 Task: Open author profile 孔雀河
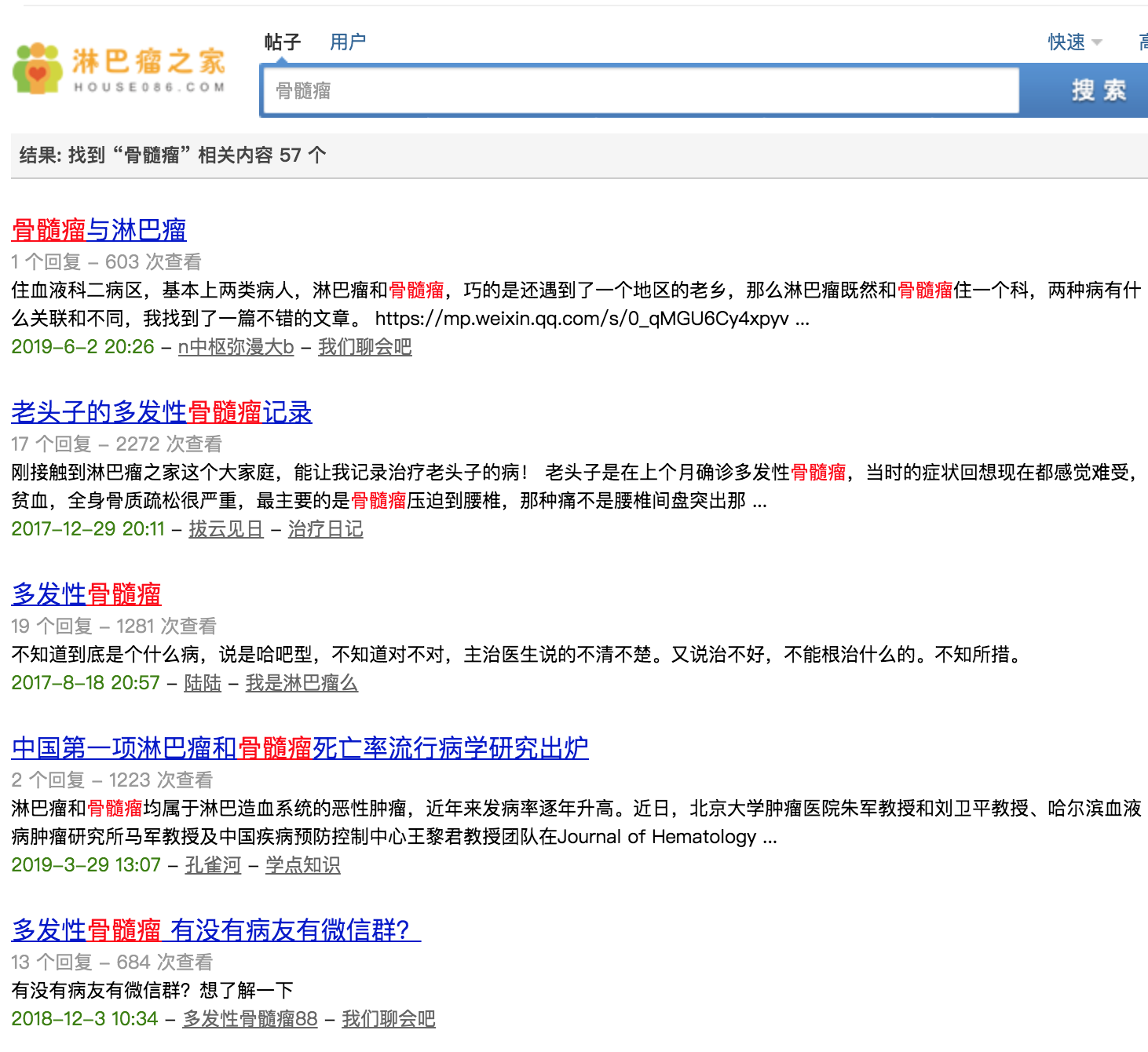point(214,865)
